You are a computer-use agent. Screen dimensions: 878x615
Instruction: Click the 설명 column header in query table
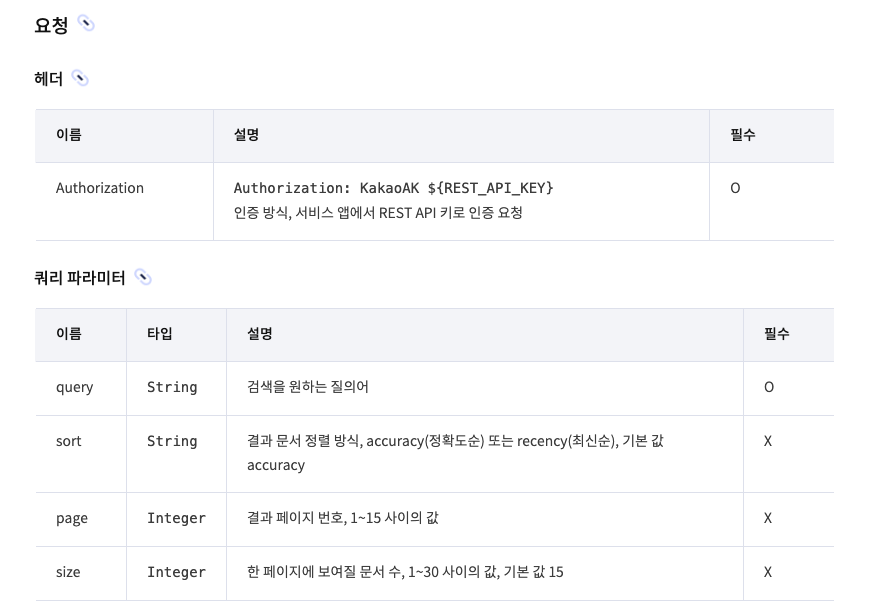[x=260, y=334]
